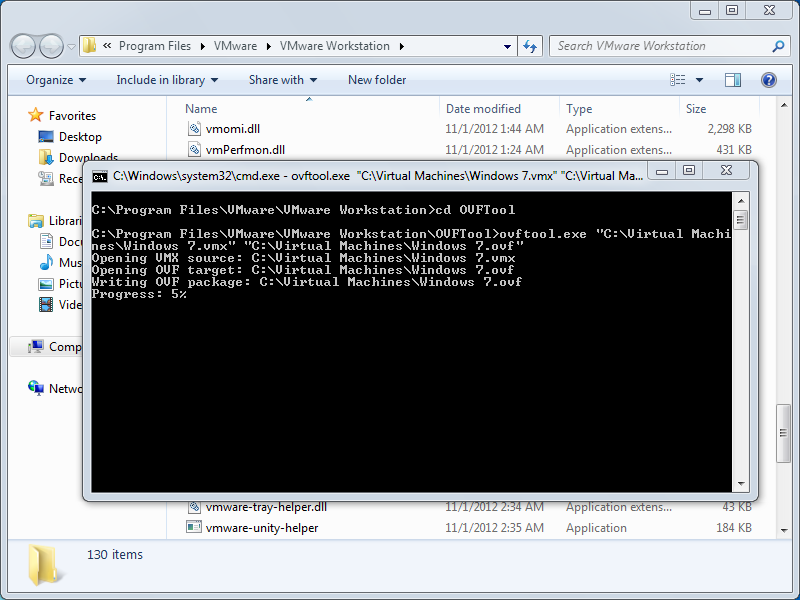Open the Organize dropdown menu
800x600 pixels.
pyautogui.click(x=56, y=80)
